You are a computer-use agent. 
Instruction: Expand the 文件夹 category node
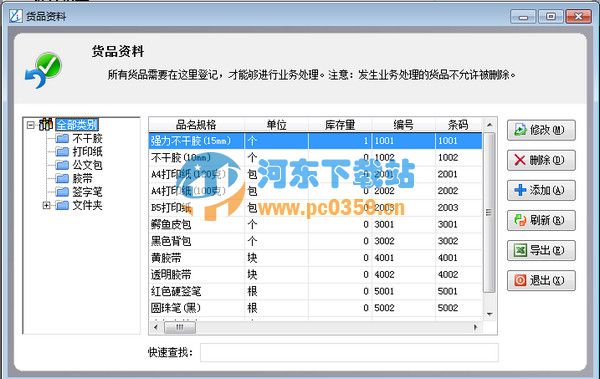46,206
